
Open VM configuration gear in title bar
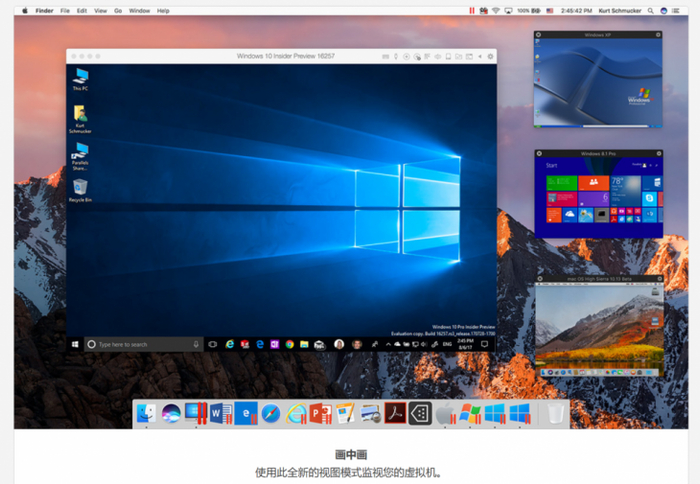(490, 56)
